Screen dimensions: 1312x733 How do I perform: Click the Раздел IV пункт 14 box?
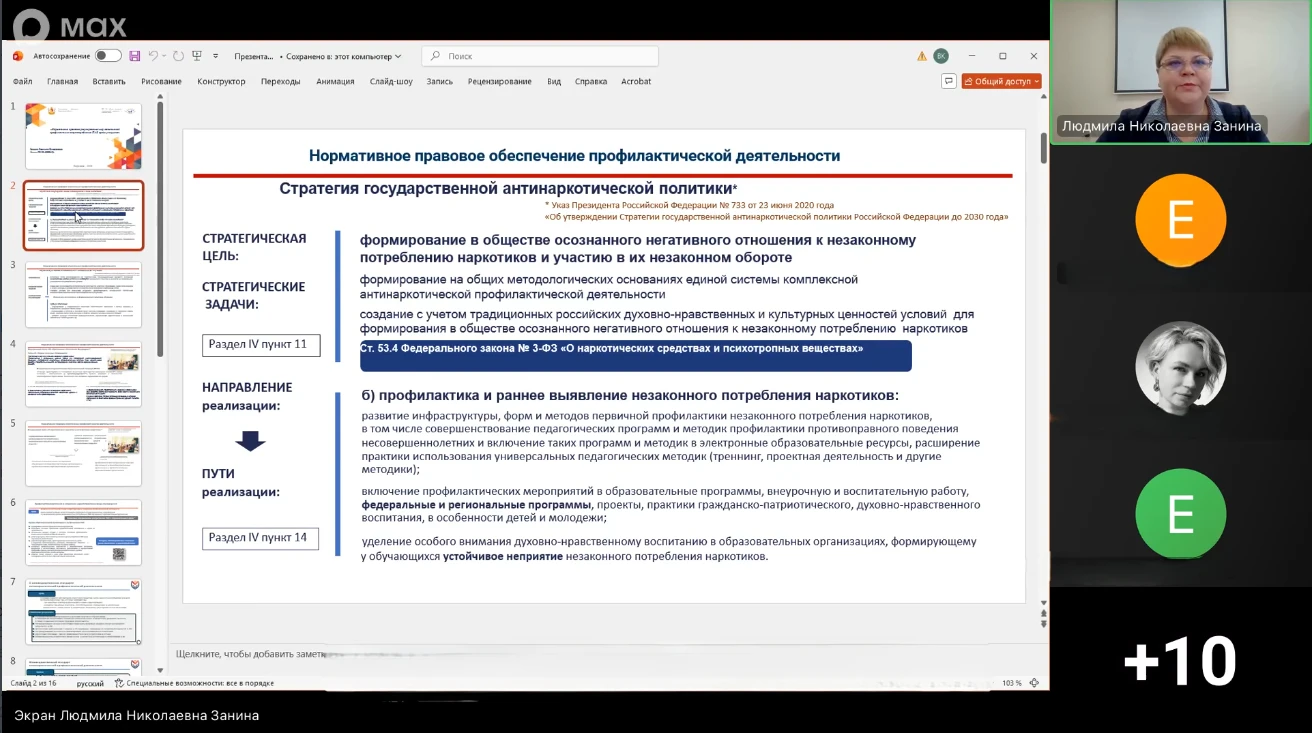[261, 538]
